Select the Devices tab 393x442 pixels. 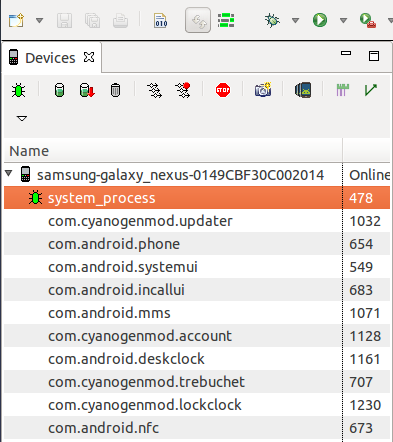point(50,58)
